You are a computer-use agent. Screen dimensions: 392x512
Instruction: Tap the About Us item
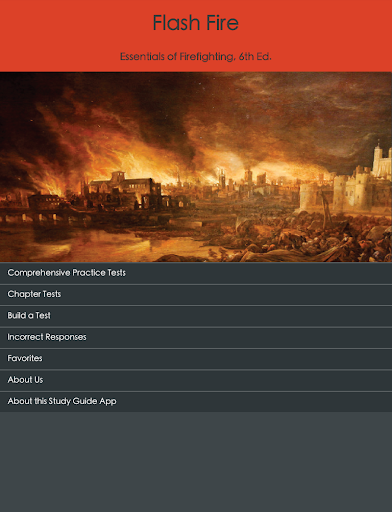click(196, 380)
